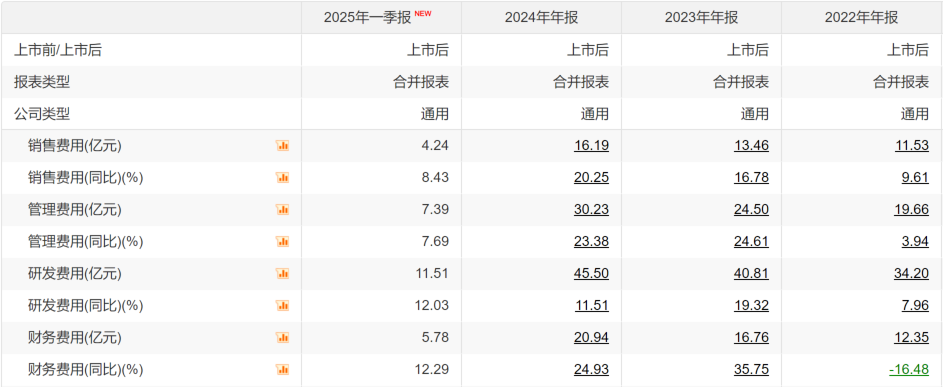943x387 pixels.
Task: Open chart icon for 管理费用(亿元)
Action: pos(283,209)
